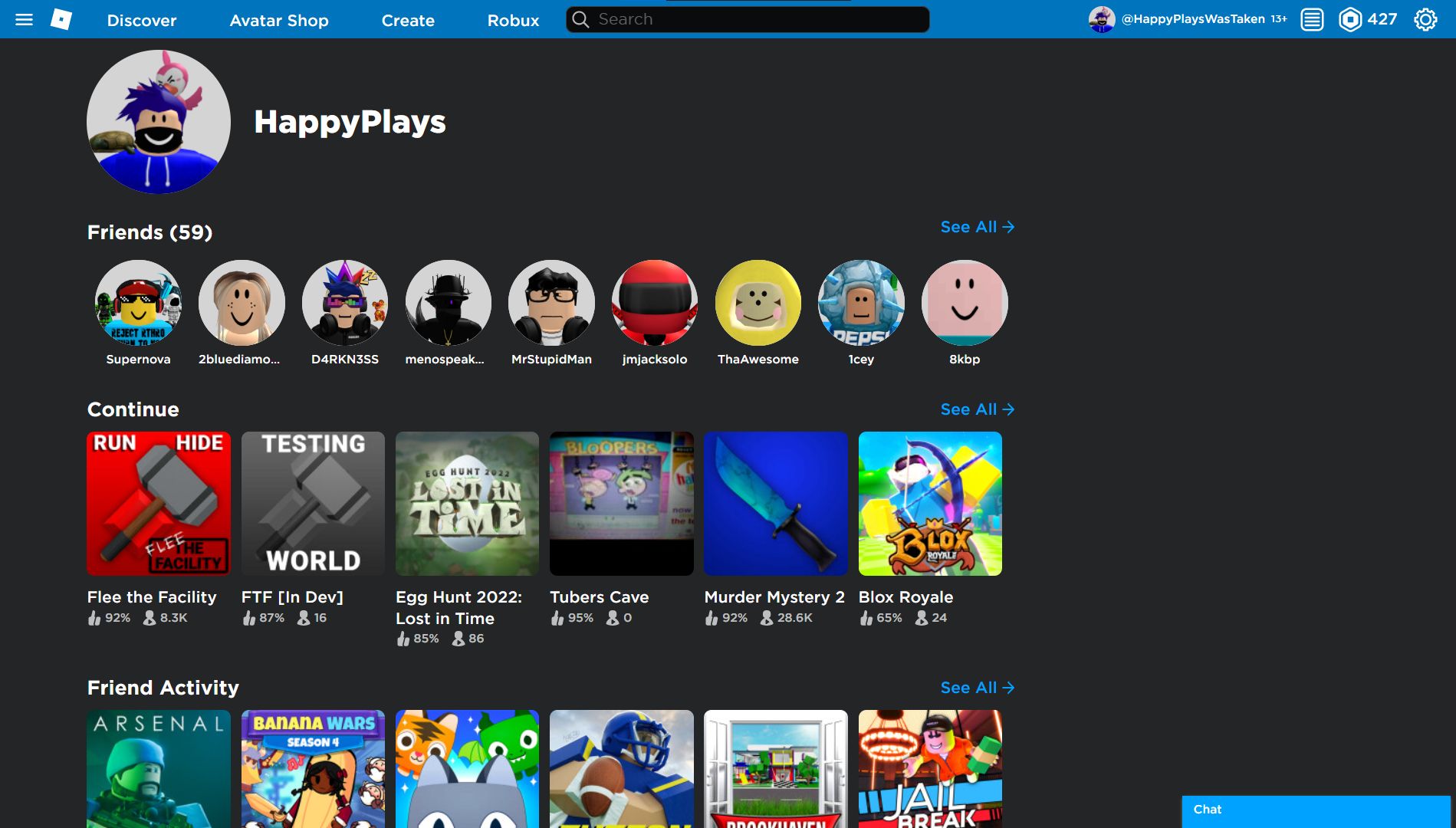Open D4RKN3SS friend avatar

(x=345, y=303)
